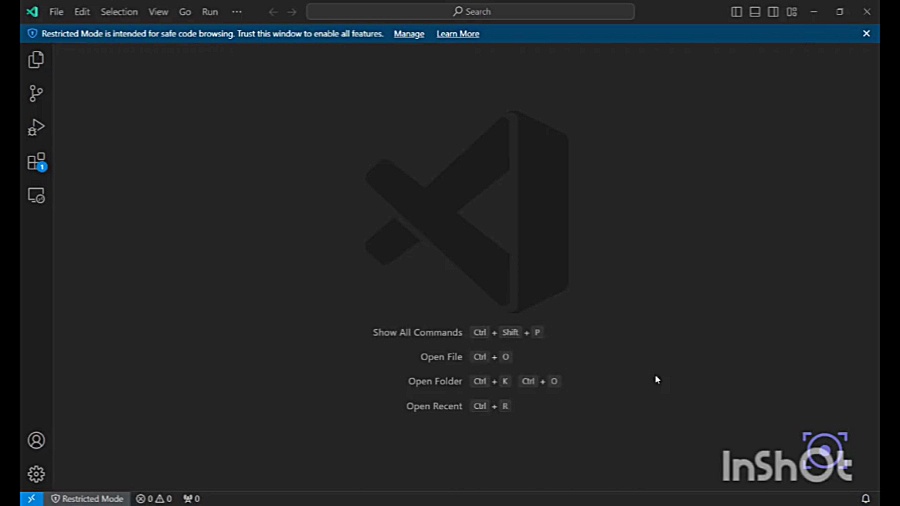Viewport: 900px width, 506px height.
Task: Go back with the left arrow
Action: pyautogui.click(x=273, y=11)
